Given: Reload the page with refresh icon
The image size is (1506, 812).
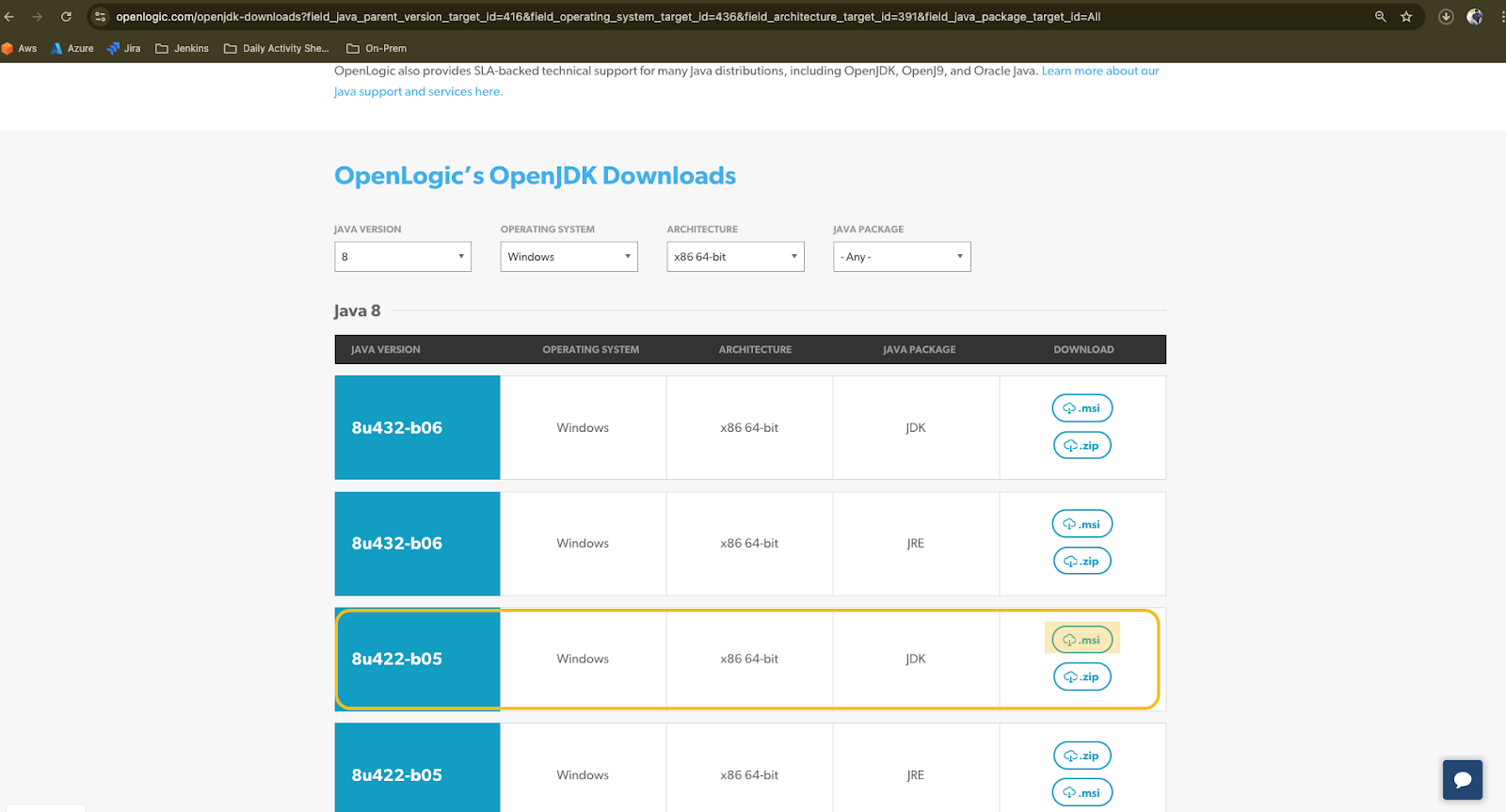Looking at the screenshot, I should pyautogui.click(x=66, y=17).
